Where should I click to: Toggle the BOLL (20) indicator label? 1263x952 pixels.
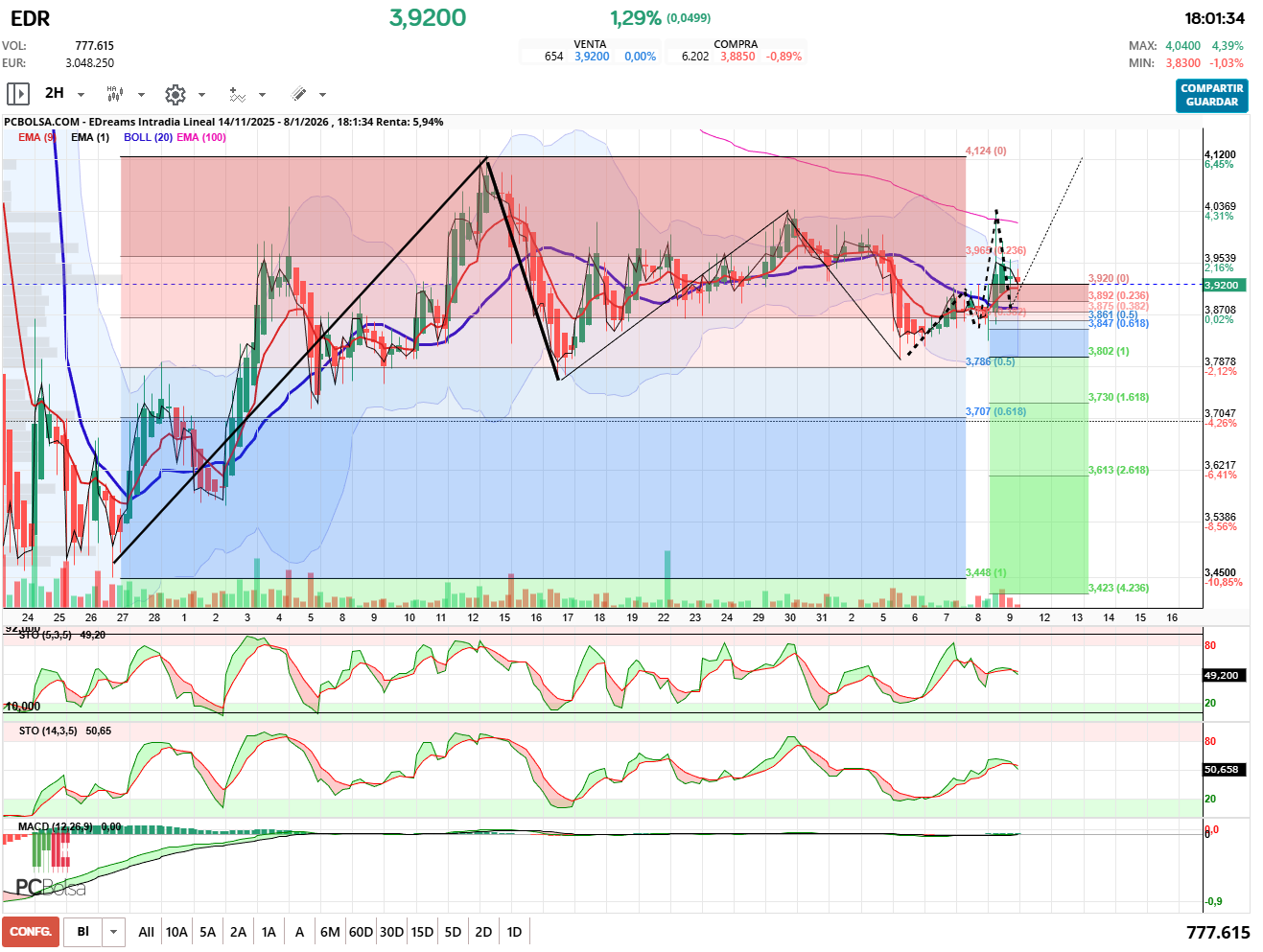pyautogui.click(x=148, y=137)
